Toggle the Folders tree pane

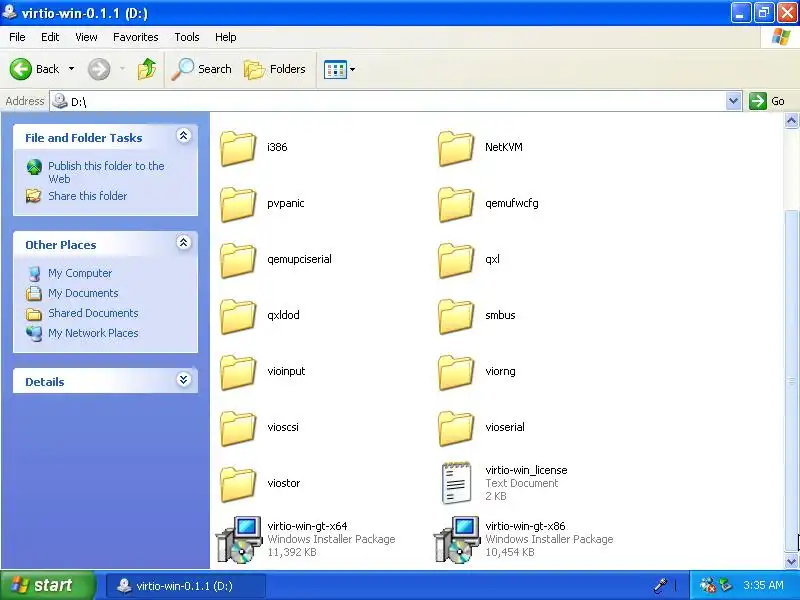[274, 69]
